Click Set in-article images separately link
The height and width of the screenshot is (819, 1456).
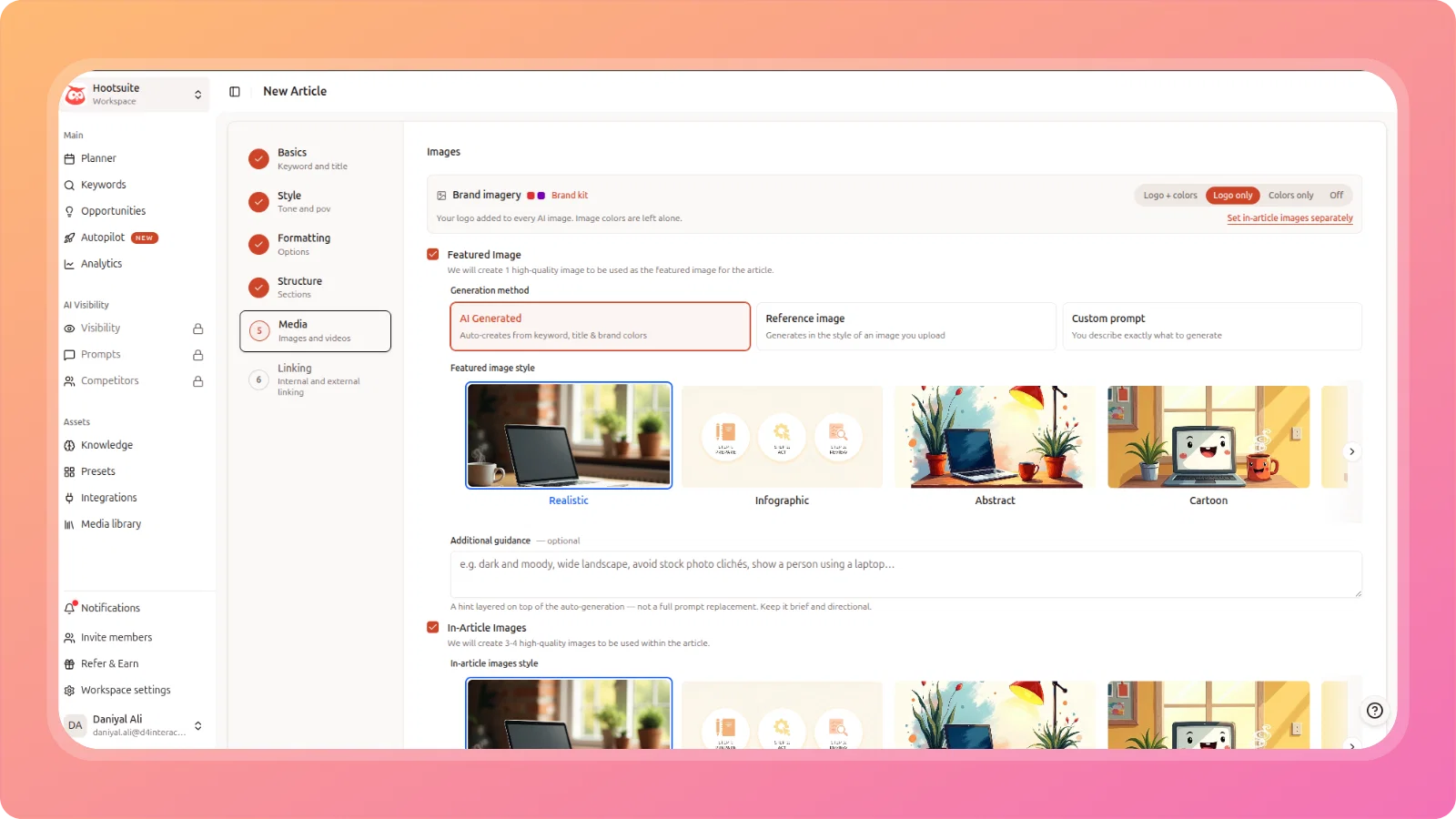pos(1289,218)
